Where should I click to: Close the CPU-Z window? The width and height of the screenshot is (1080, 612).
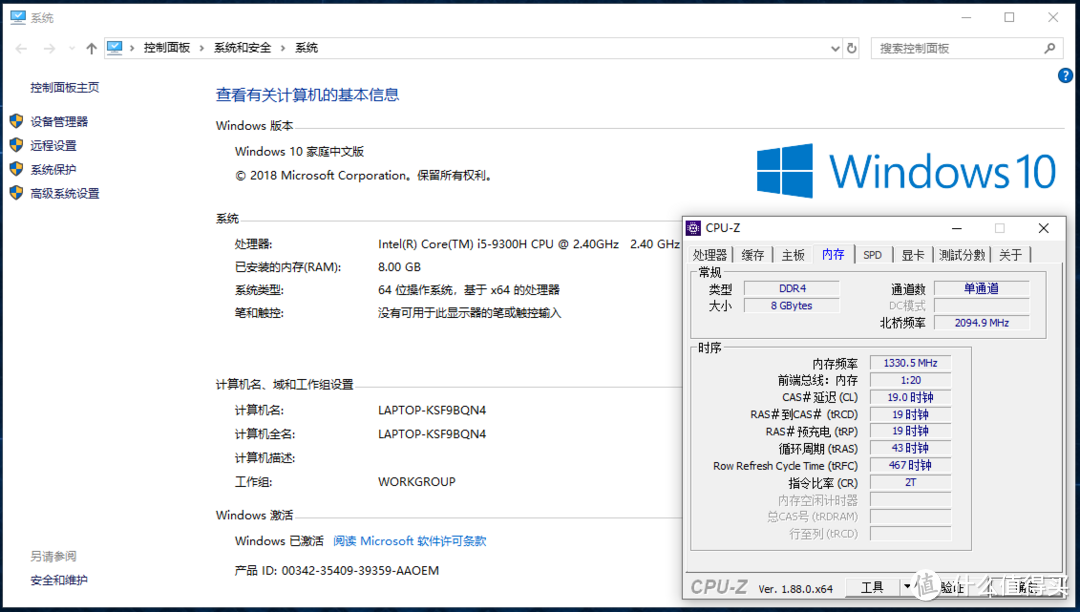pyautogui.click(x=1043, y=229)
